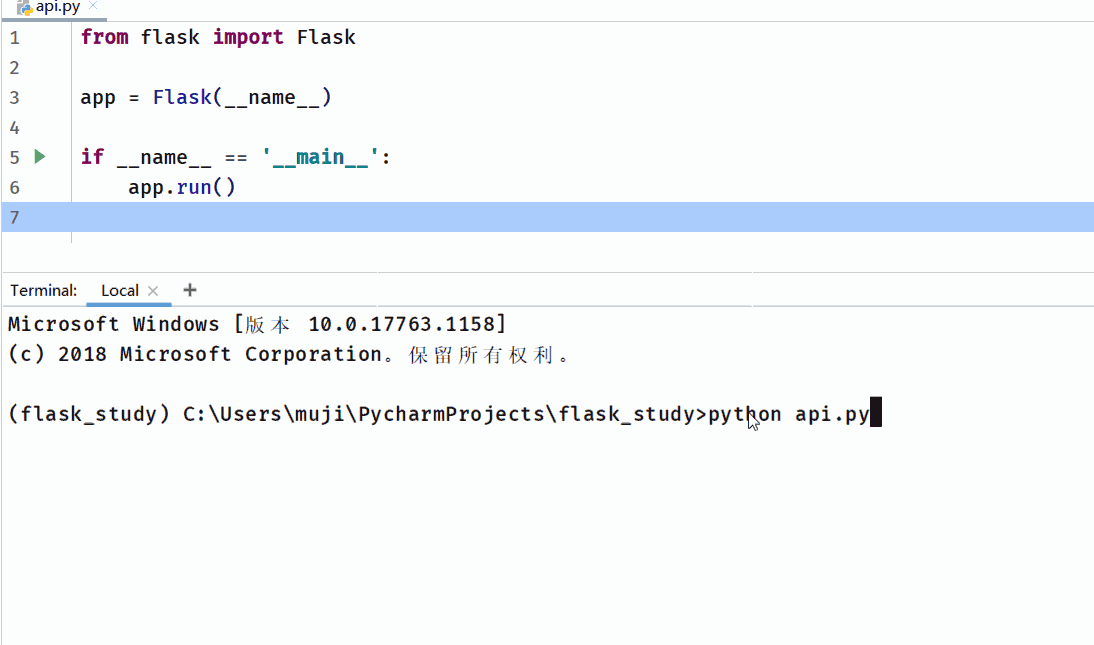This screenshot has height=645, width=1094.
Task: Click line number 2 in the gutter
Action: [x=14, y=67]
